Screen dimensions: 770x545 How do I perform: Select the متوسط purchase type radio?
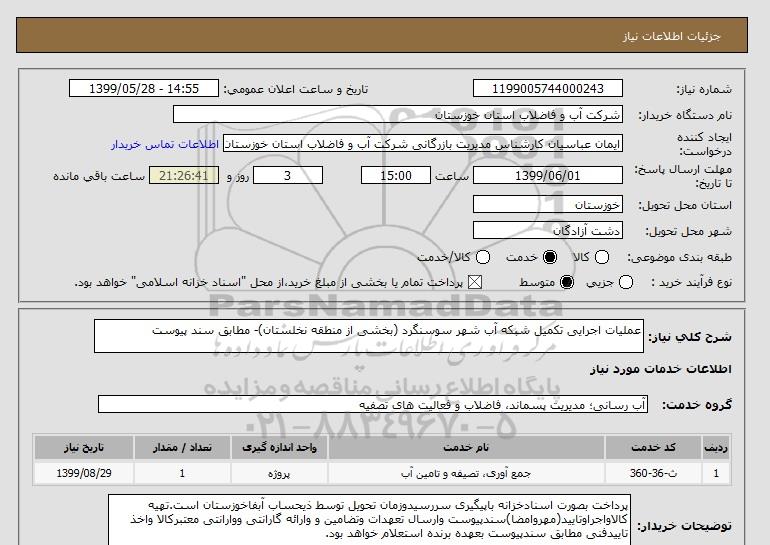(x=567, y=282)
